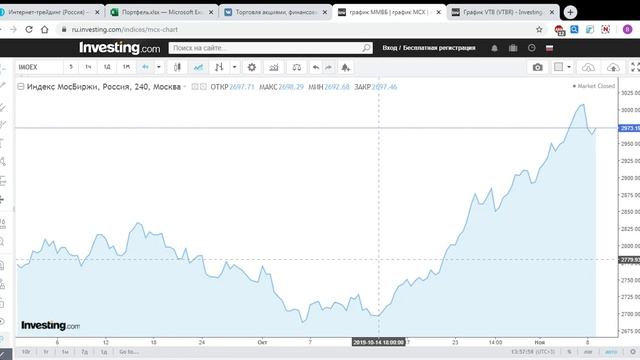The image size is (640, 360).
Task: Open the clock icon in site header
Action: click(531, 48)
